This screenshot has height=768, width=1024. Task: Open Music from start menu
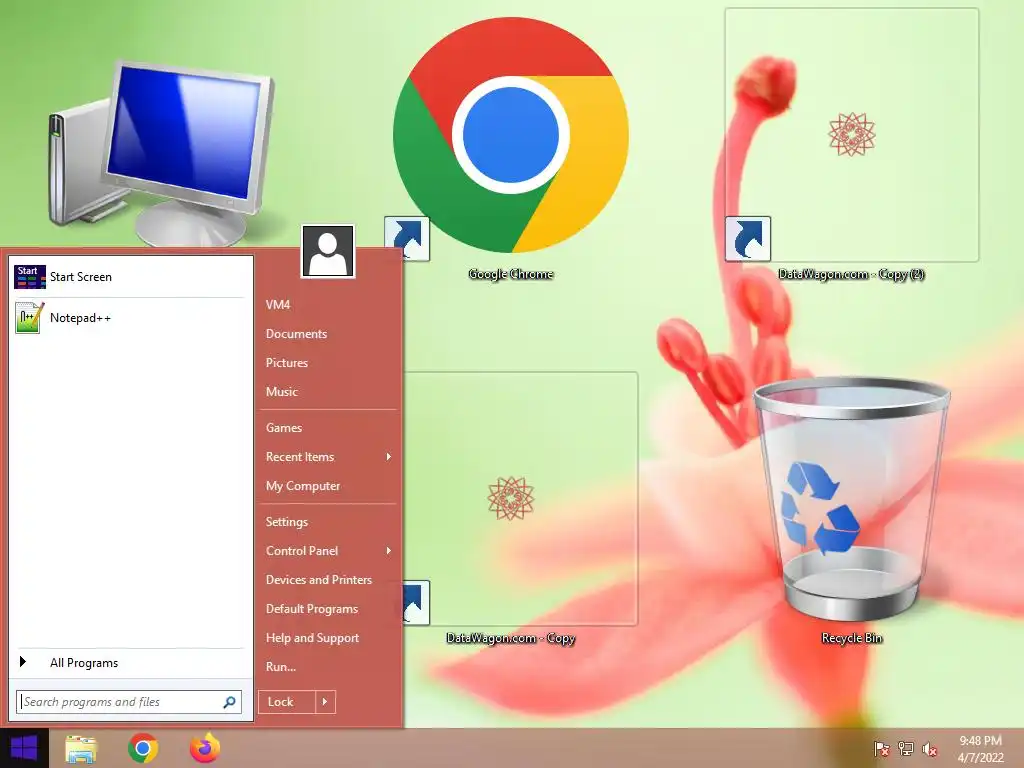pos(281,392)
